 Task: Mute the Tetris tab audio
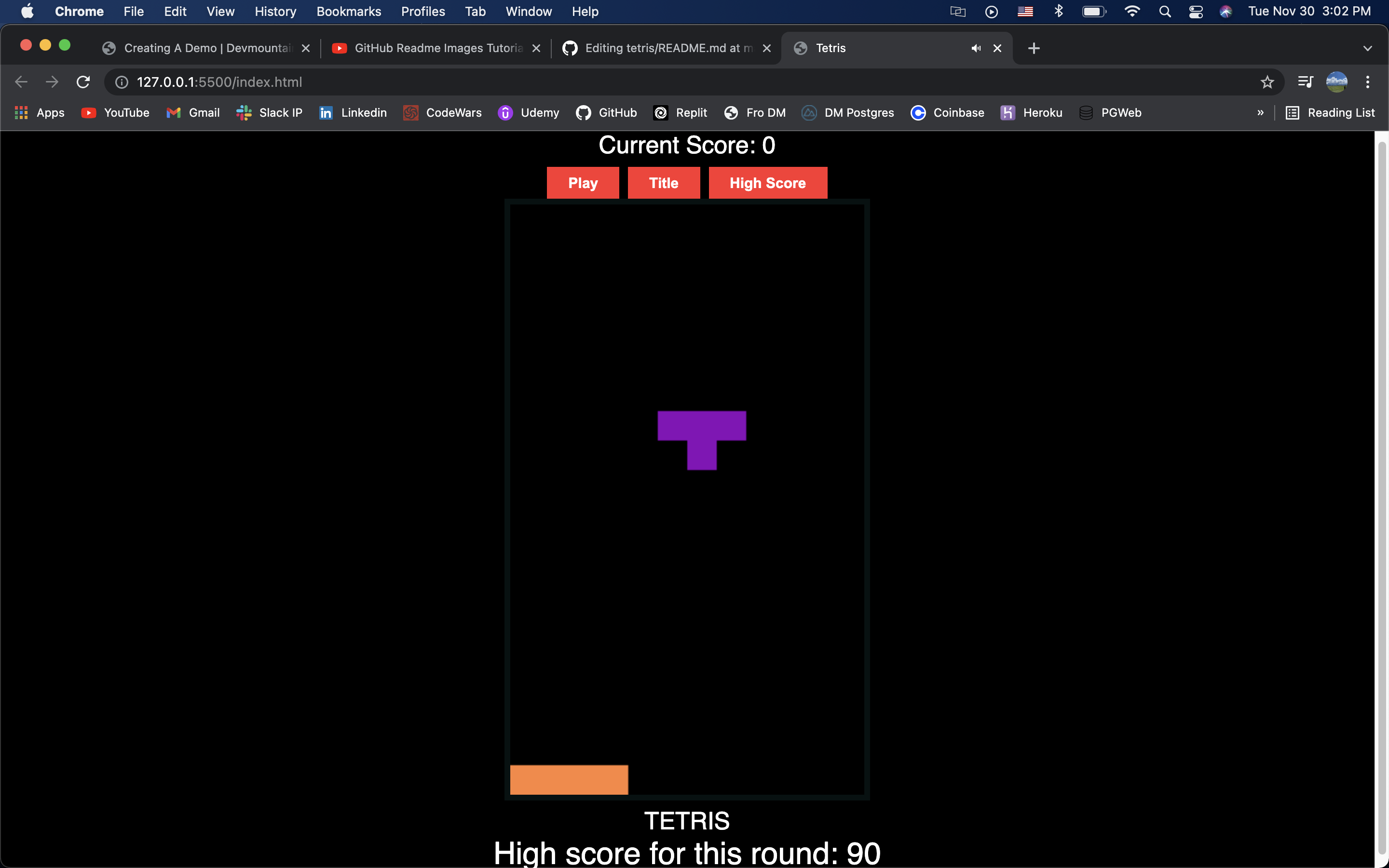pos(976,48)
